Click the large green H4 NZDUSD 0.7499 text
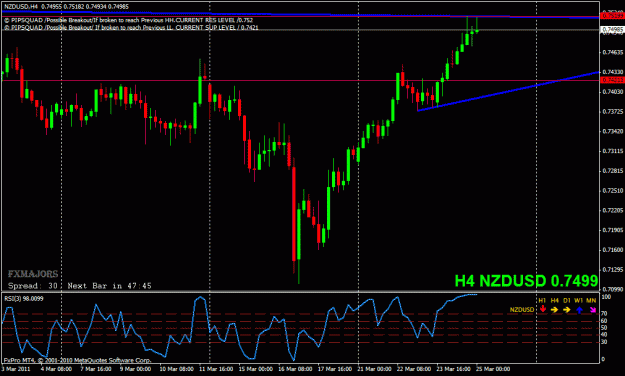625x376 pixels. pos(526,281)
